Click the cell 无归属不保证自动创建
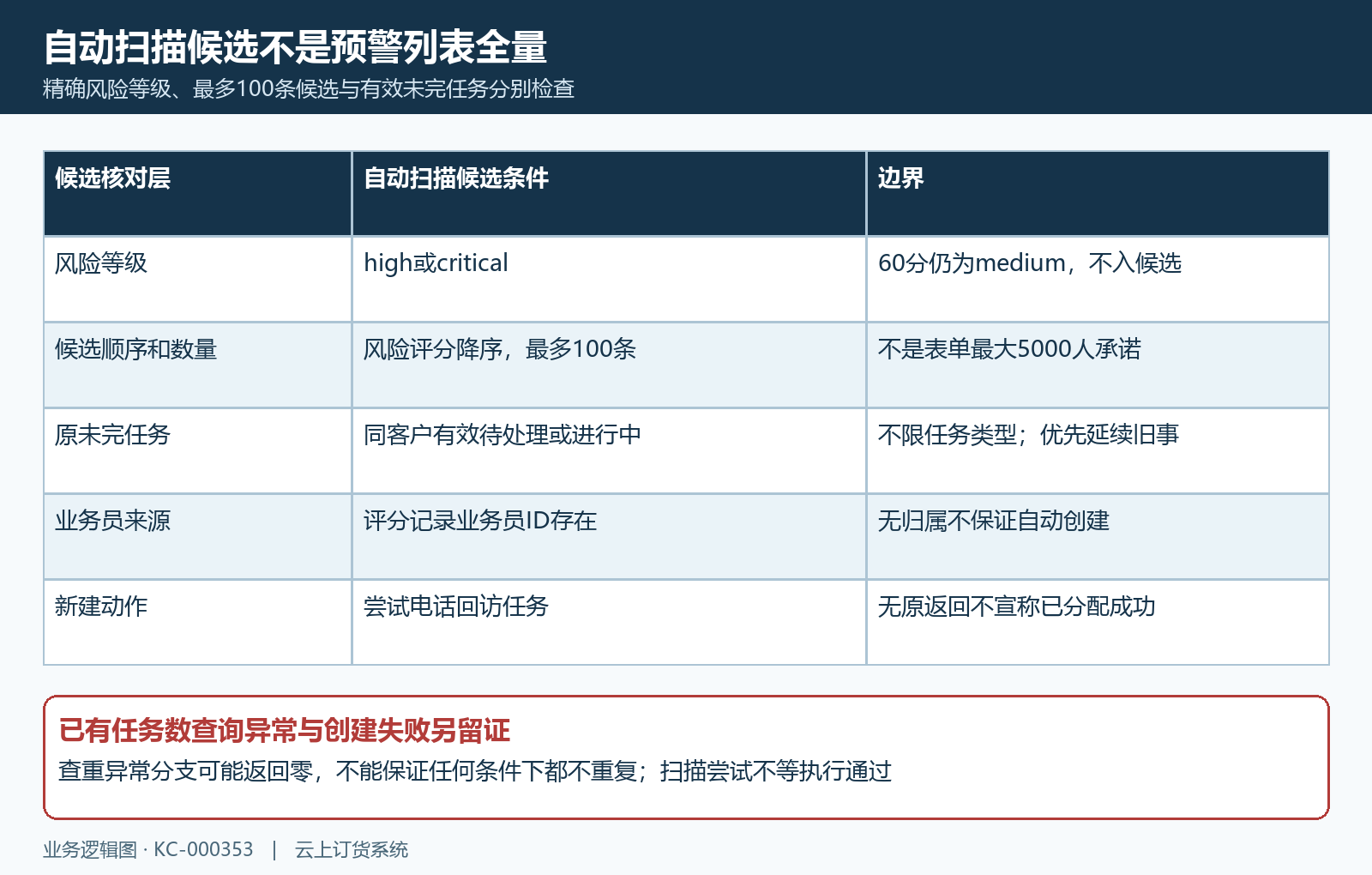 (1098, 537)
